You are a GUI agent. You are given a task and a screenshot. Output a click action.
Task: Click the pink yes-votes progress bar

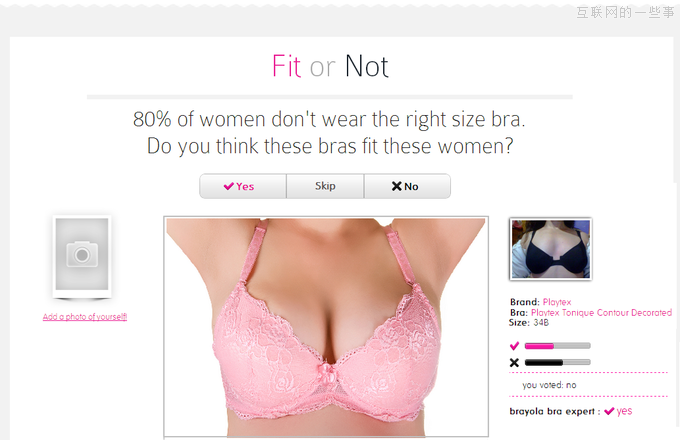point(558,346)
